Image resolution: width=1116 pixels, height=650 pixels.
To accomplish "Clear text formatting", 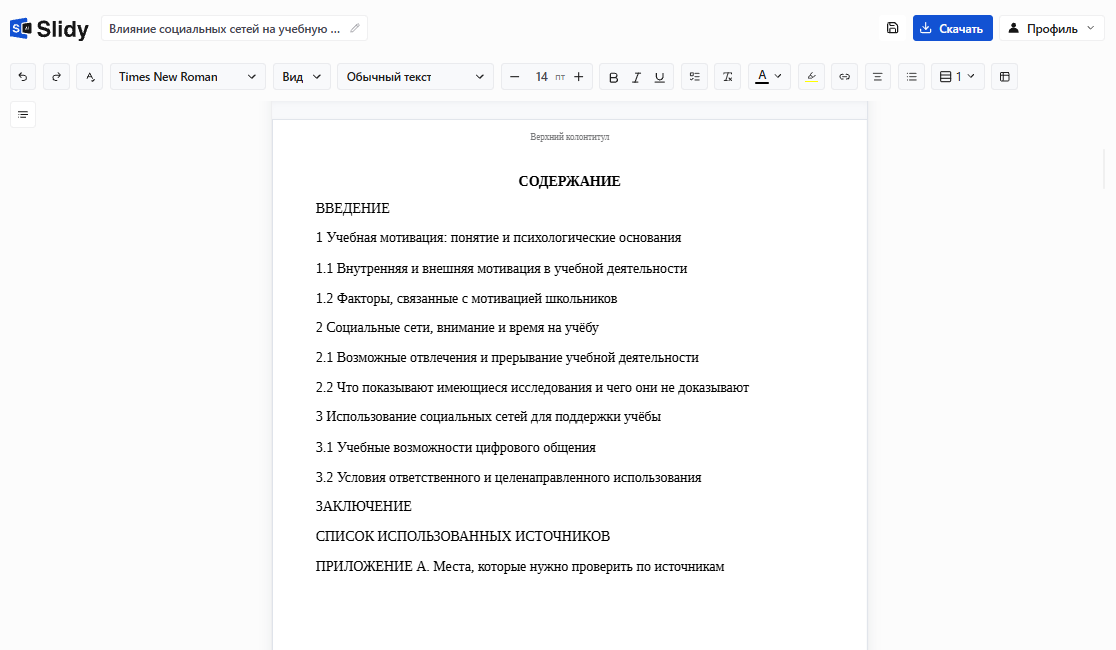I will point(727,77).
